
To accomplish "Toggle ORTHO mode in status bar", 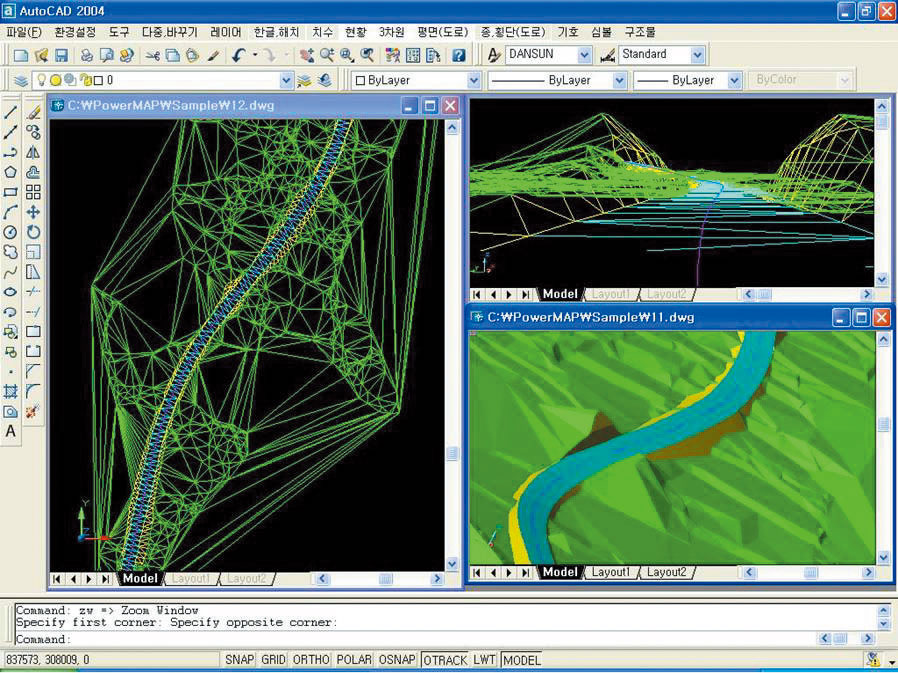I will coord(310,660).
